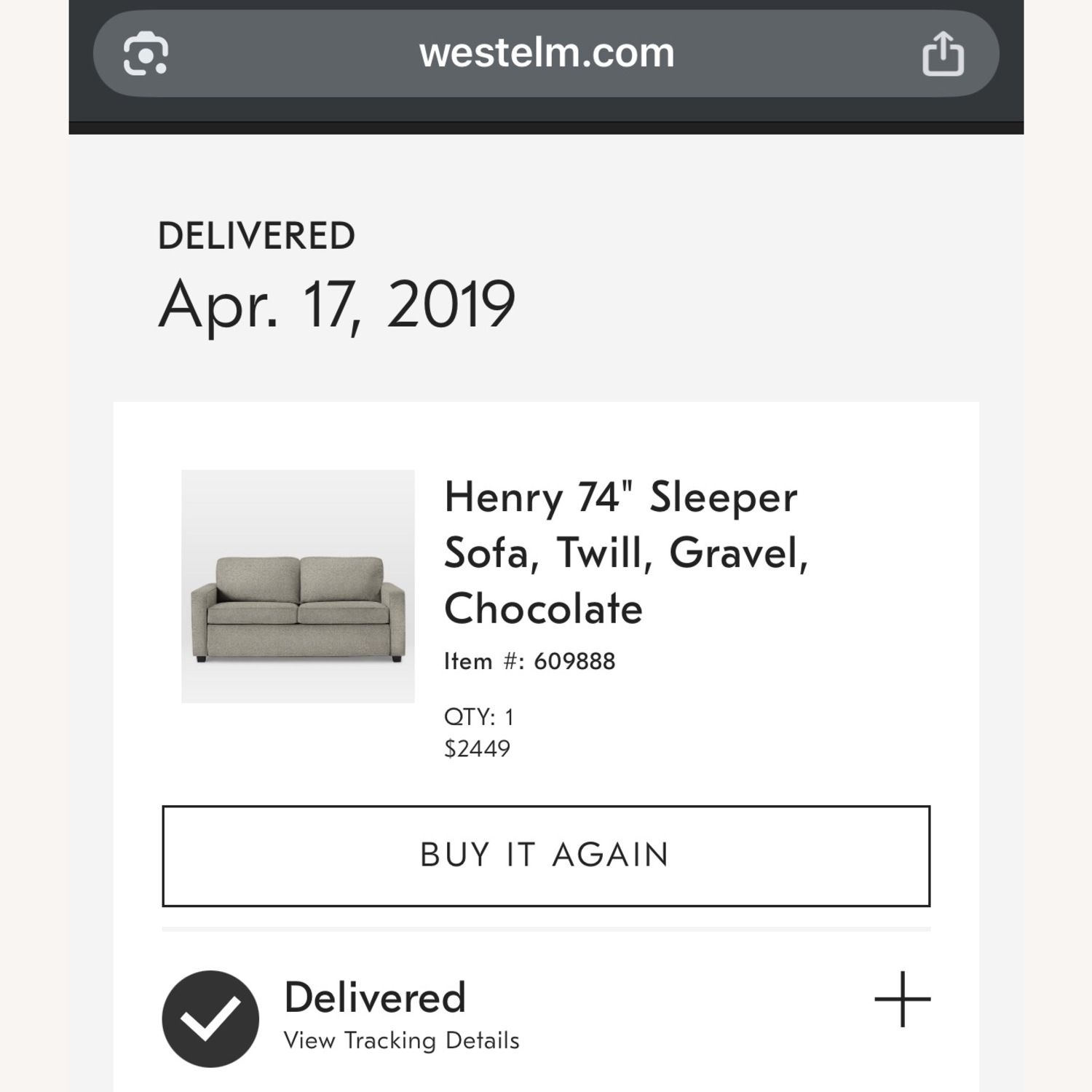This screenshot has height=1092, width=1092.
Task: Tap the divider line below BUY IT AGAIN
Action: point(545,928)
